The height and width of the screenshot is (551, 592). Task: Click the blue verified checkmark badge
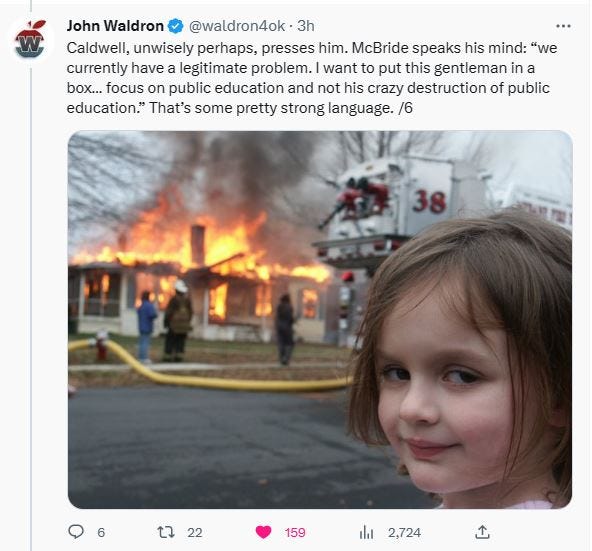click(x=176, y=26)
